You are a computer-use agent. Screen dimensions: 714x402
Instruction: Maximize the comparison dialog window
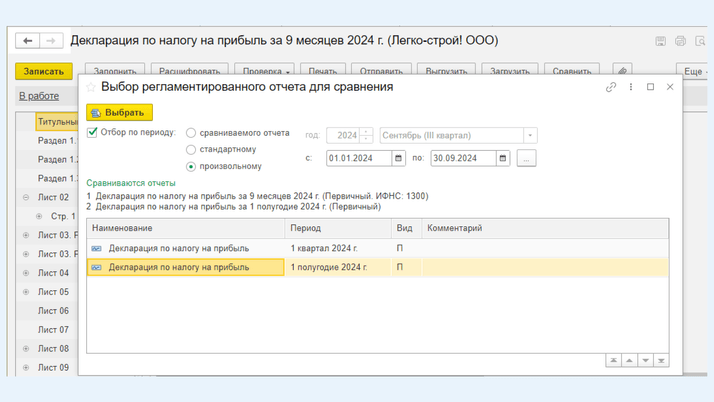[650, 87]
